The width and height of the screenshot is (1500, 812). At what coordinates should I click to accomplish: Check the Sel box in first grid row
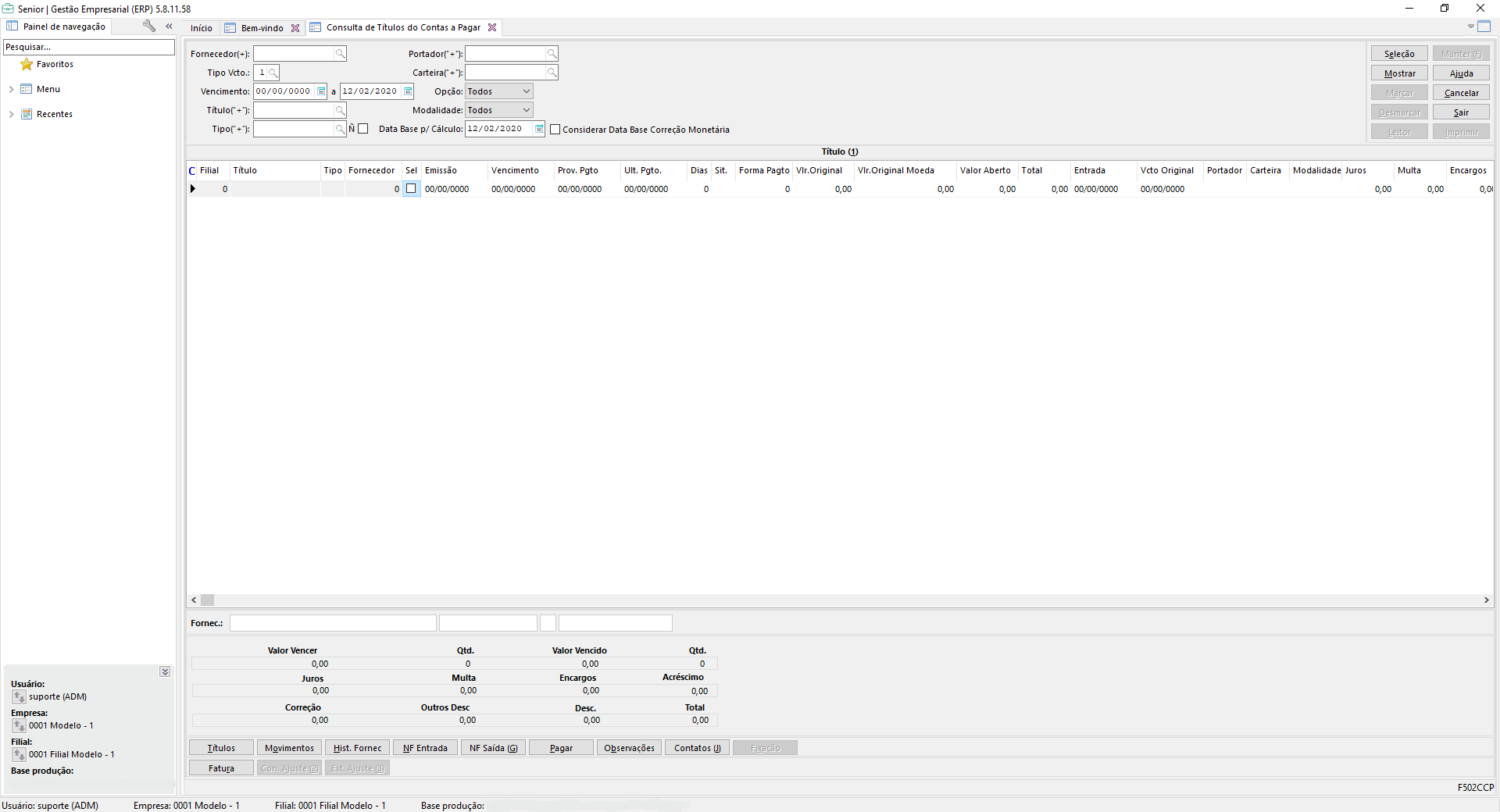411,189
